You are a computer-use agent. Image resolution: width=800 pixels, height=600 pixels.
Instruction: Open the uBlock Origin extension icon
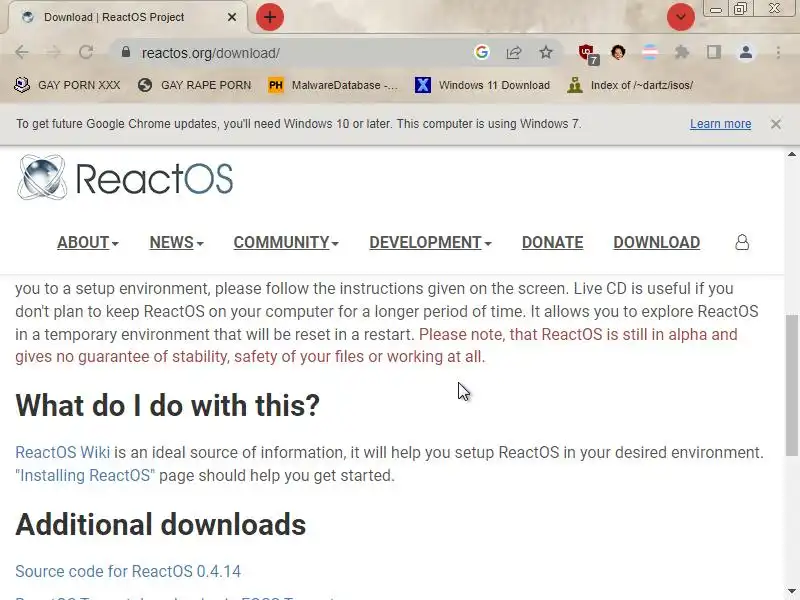[588, 53]
